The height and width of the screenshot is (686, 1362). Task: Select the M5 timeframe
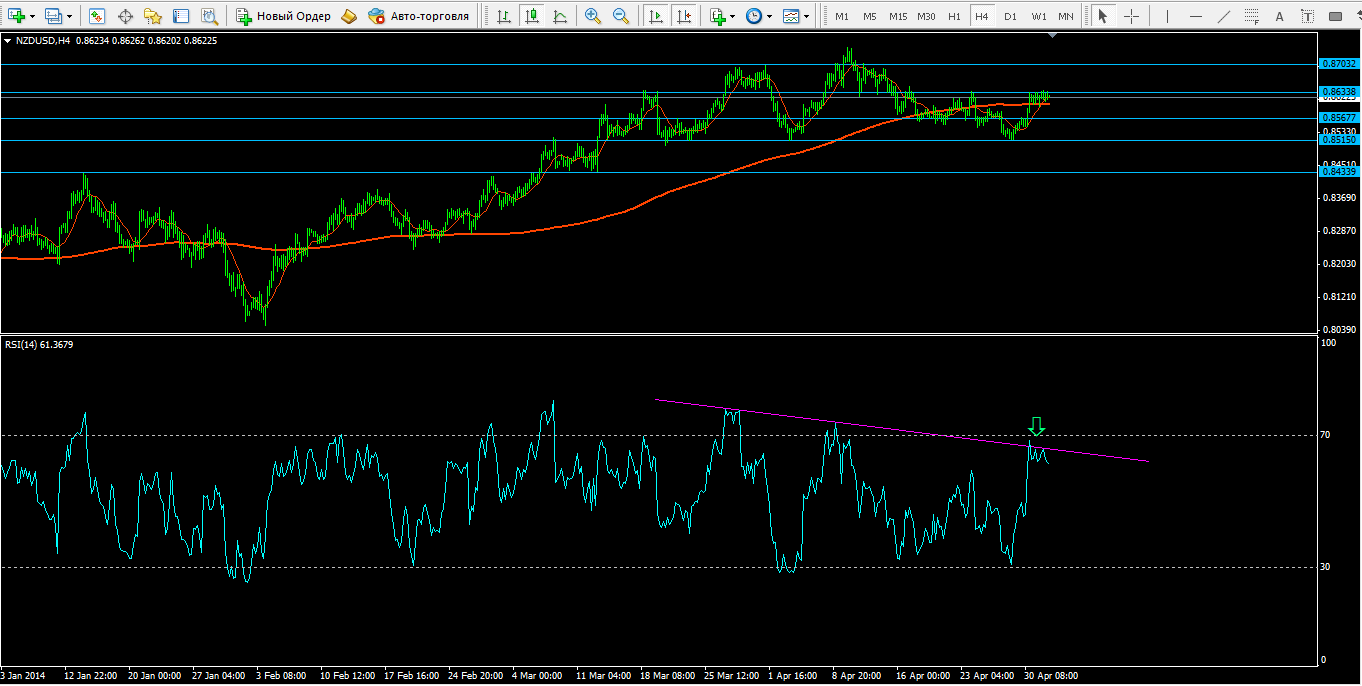[x=870, y=16]
